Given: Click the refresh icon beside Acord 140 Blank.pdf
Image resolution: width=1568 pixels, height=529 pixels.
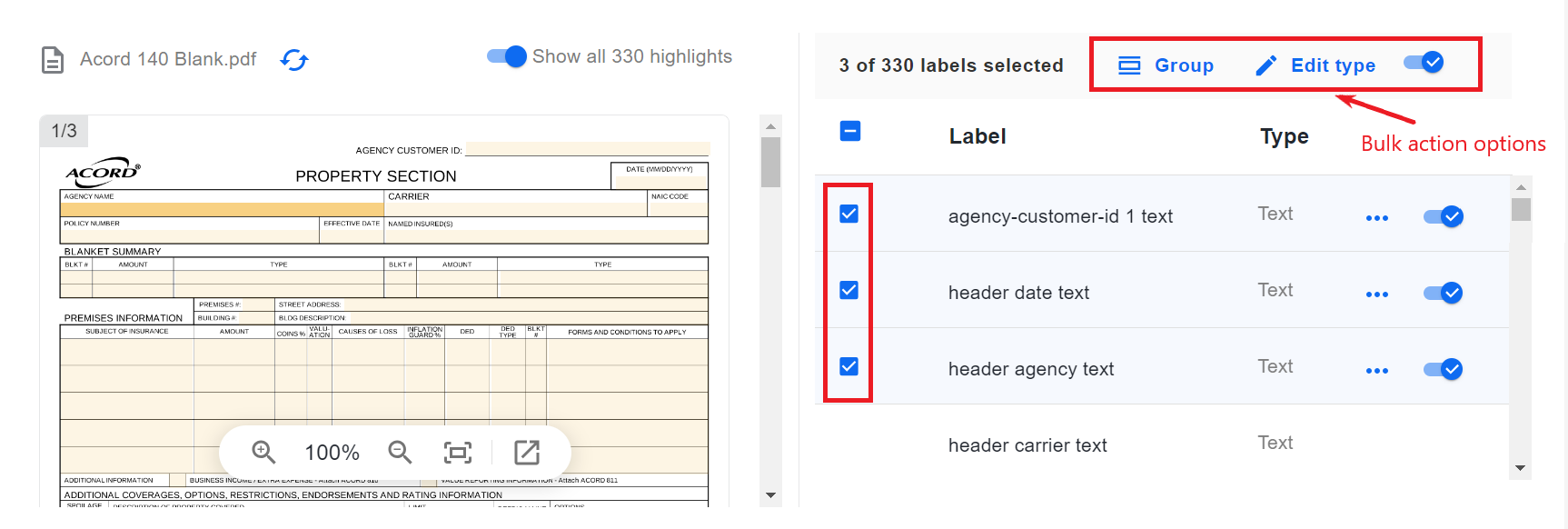Looking at the screenshot, I should (x=294, y=60).
